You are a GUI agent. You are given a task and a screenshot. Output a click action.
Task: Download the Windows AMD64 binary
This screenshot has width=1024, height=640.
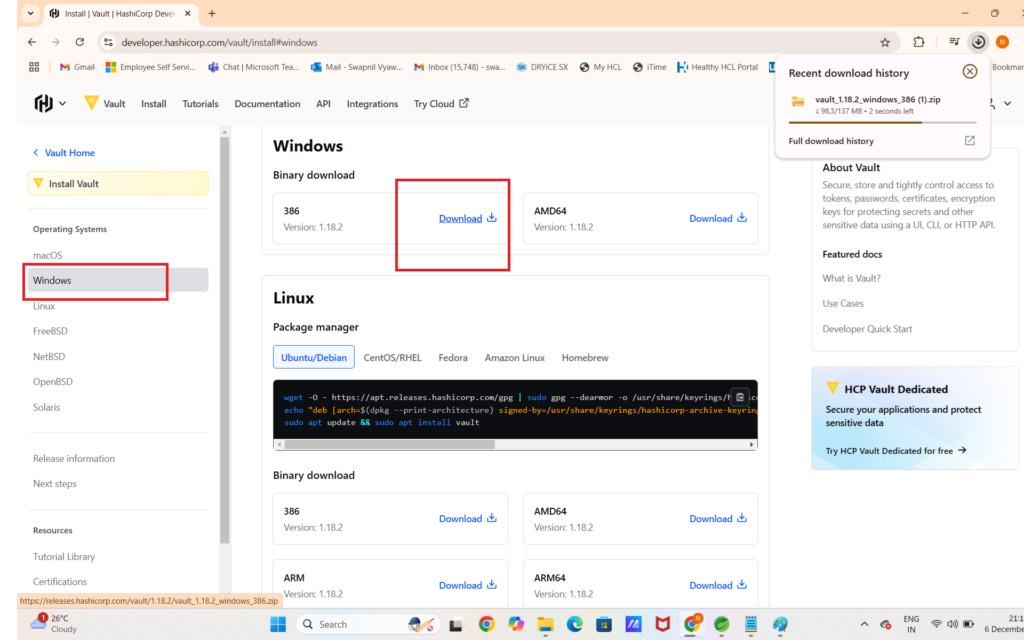718,218
